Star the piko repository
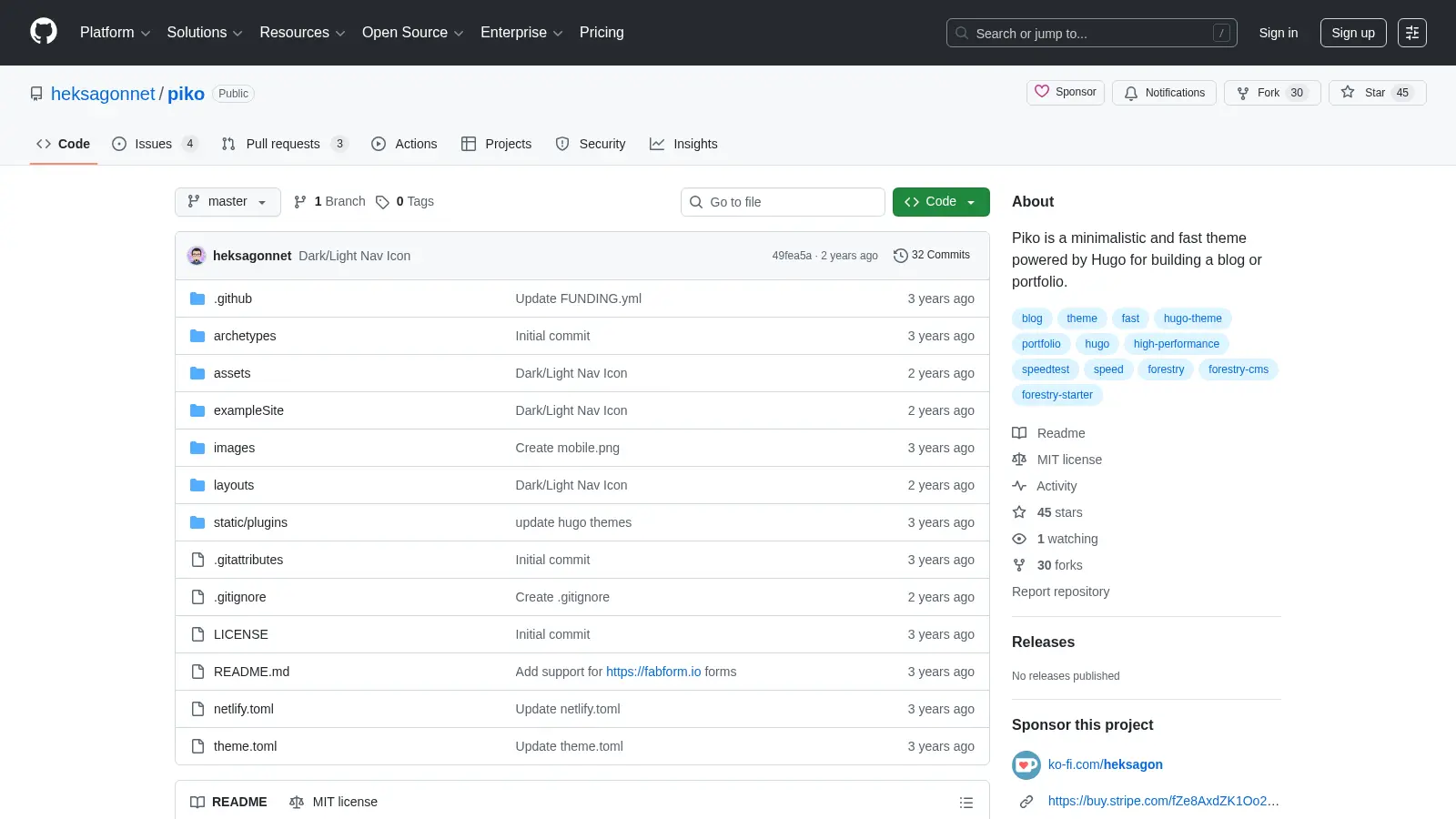1456x819 pixels. click(1377, 93)
